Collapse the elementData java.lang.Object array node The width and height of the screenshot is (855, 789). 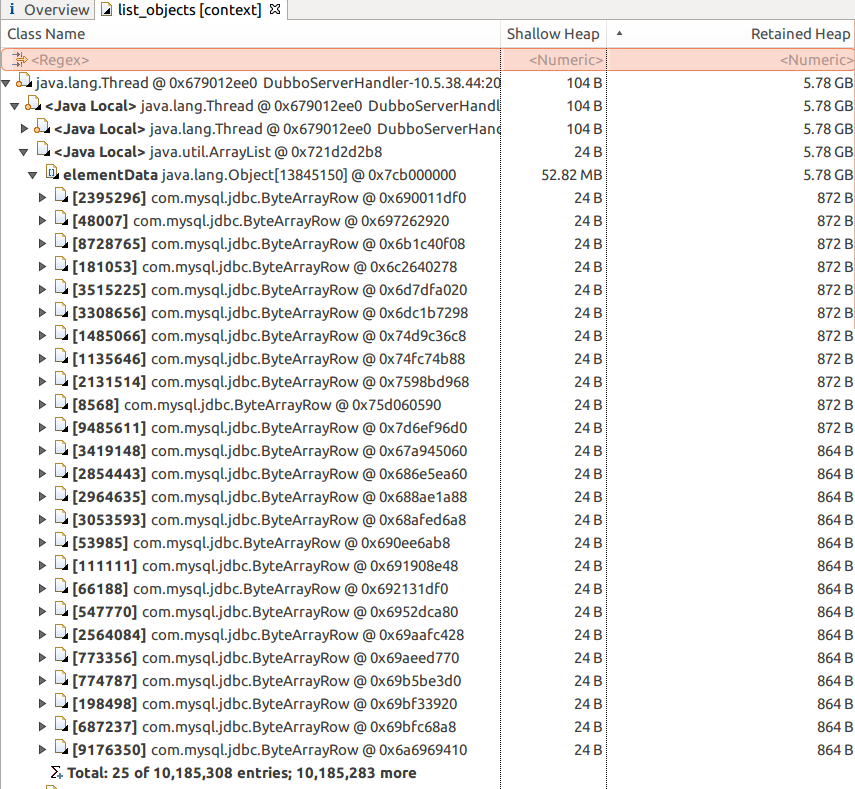[x=32, y=172]
